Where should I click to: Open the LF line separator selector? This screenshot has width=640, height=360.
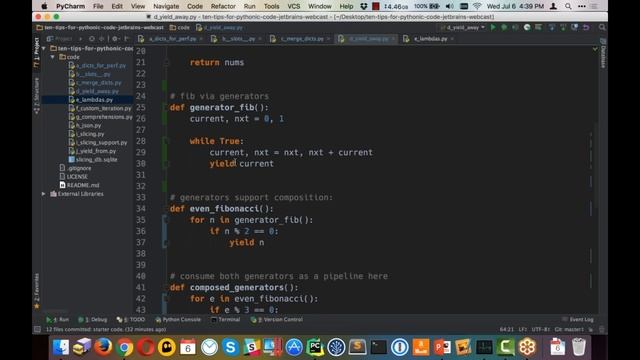click(522, 329)
